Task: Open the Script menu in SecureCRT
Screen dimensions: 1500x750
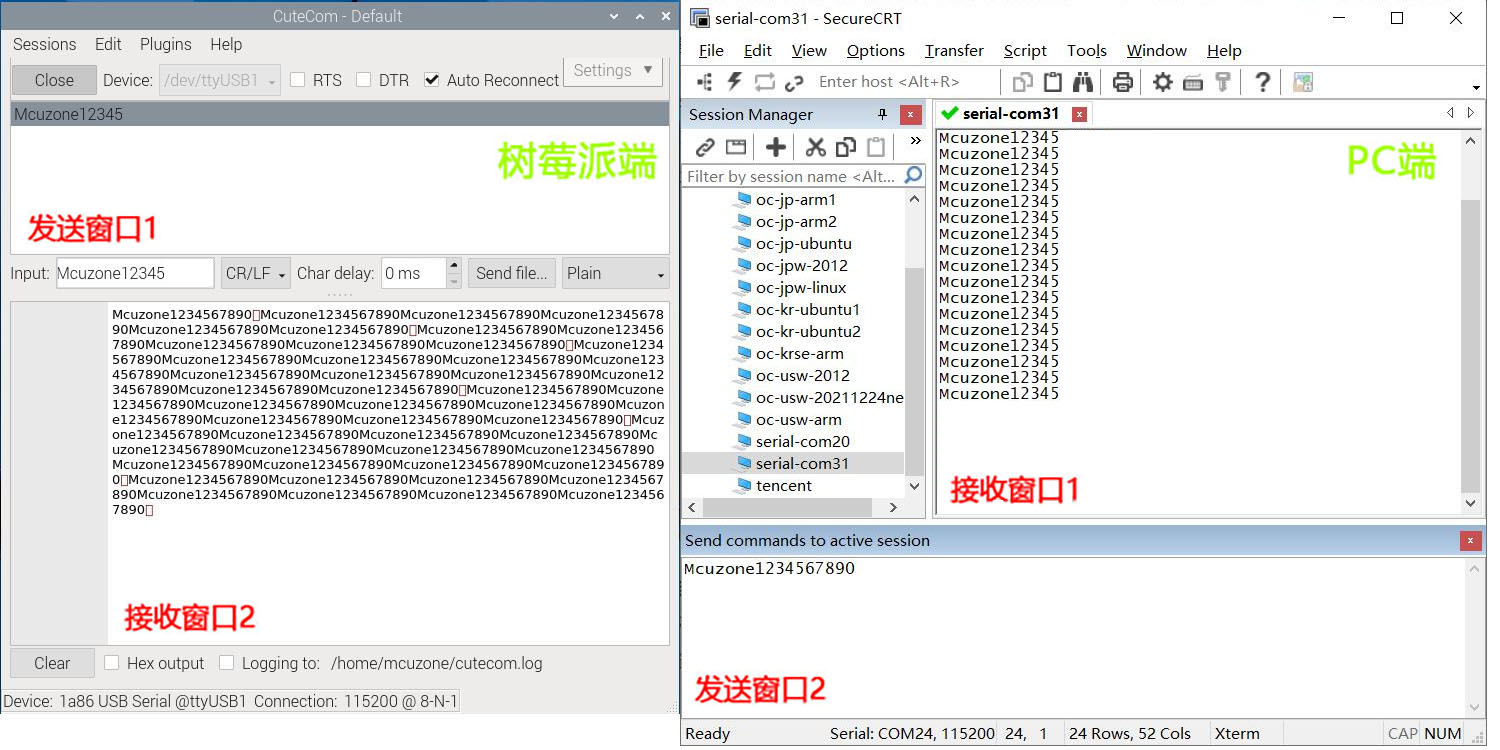Action: coord(1025,50)
